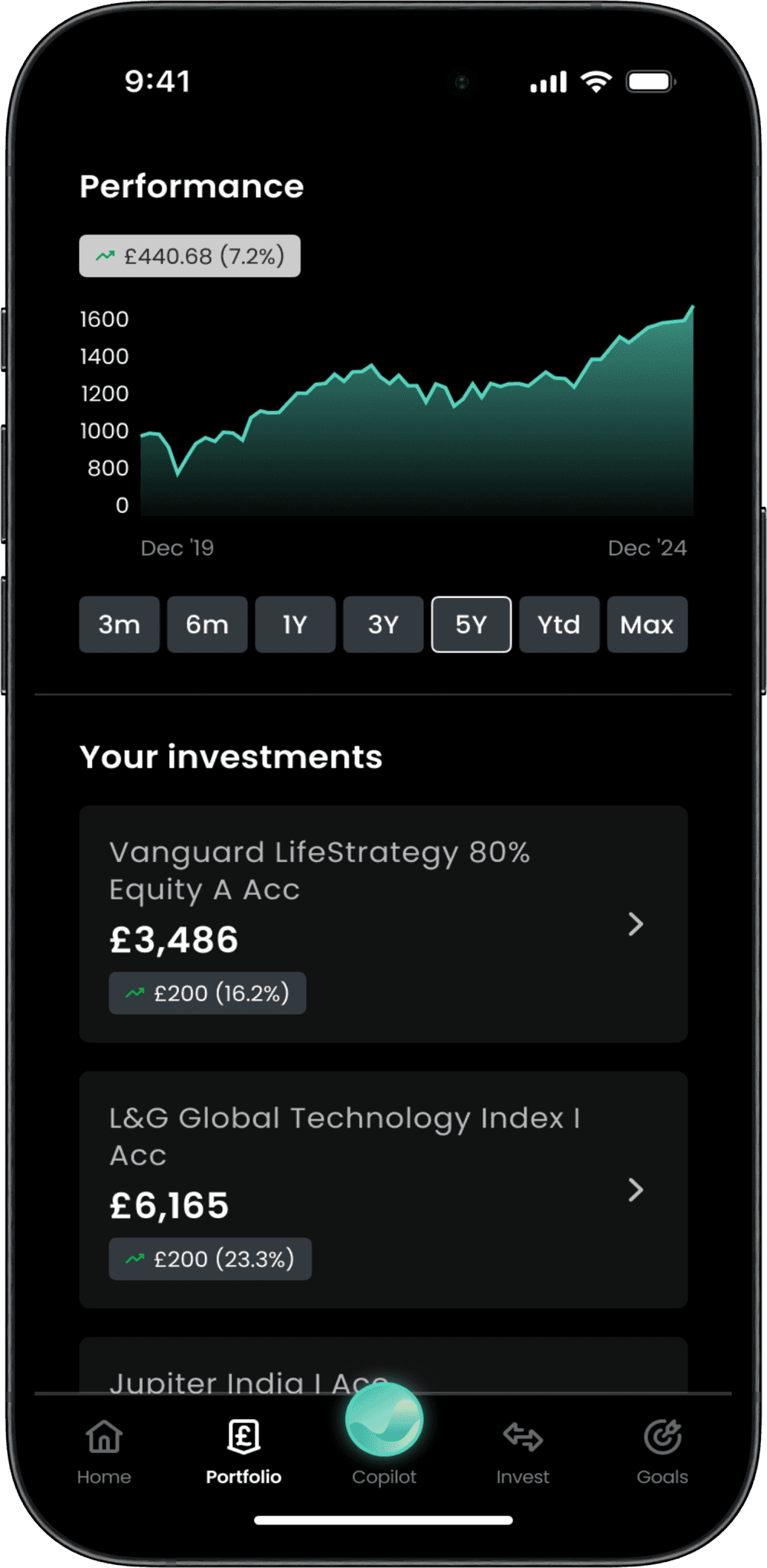Screen dimensions: 767x1568
Task: Open the Jupiter India I Acc card
Action: 383,1365
